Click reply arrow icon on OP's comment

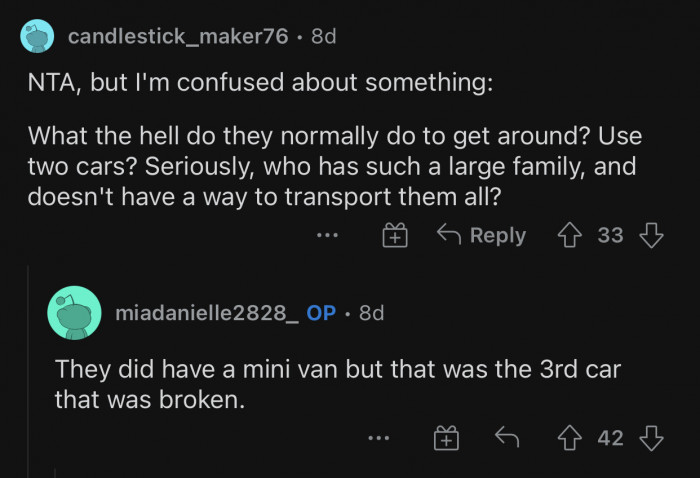(505, 438)
